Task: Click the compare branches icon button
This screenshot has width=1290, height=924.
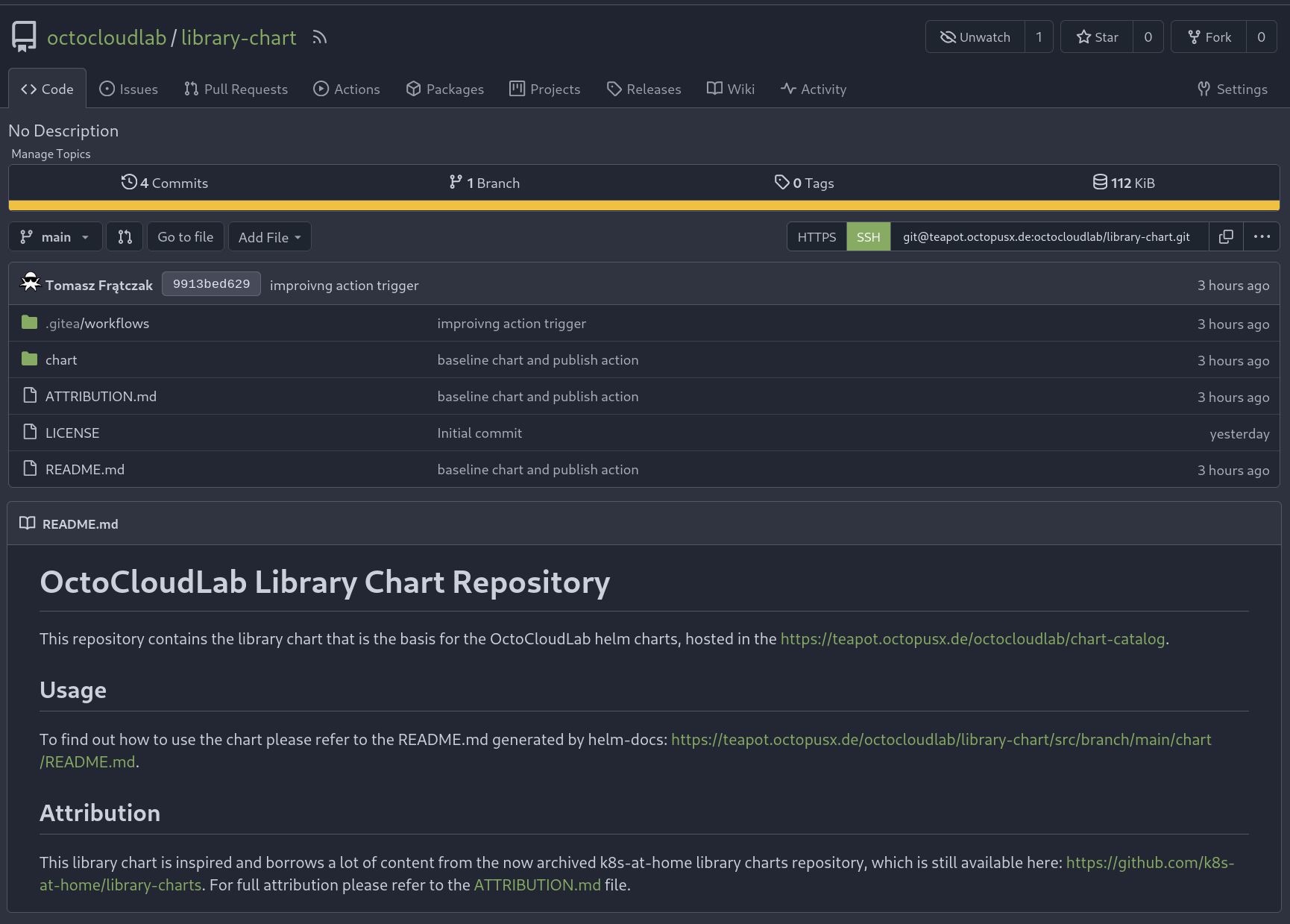Action: tap(125, 236)
